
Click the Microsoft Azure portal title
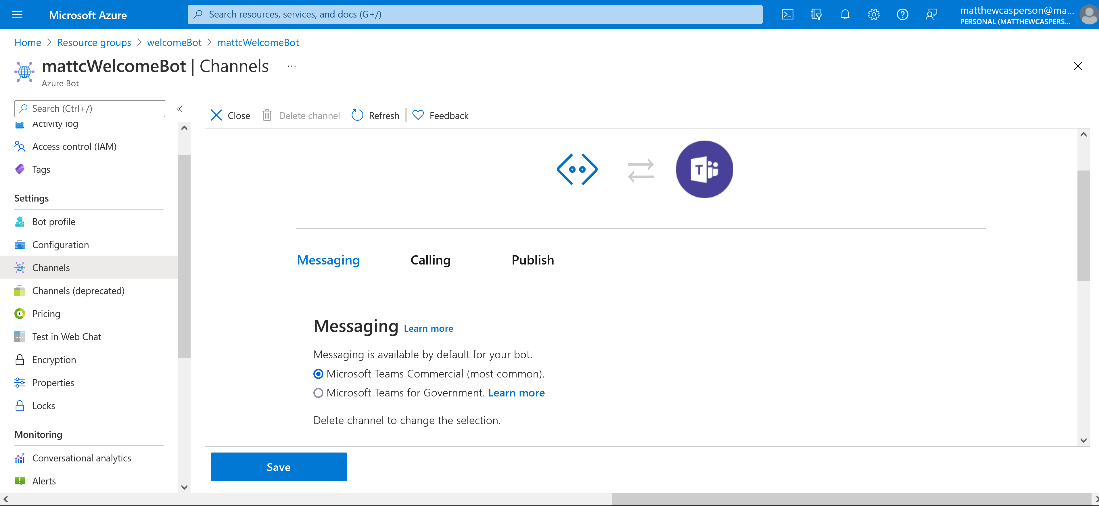click(x=88, y=14)
